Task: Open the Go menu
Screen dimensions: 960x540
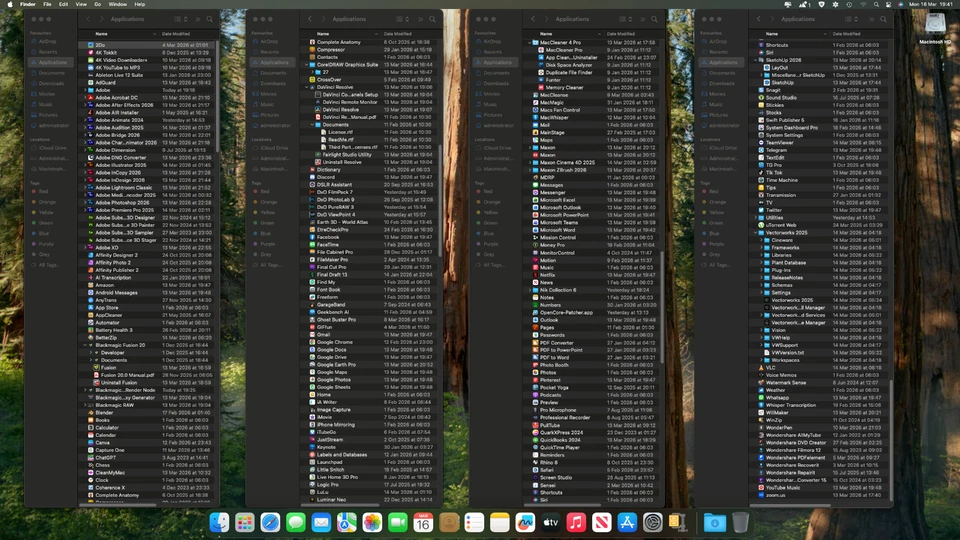Action: (x=97, y=4)
